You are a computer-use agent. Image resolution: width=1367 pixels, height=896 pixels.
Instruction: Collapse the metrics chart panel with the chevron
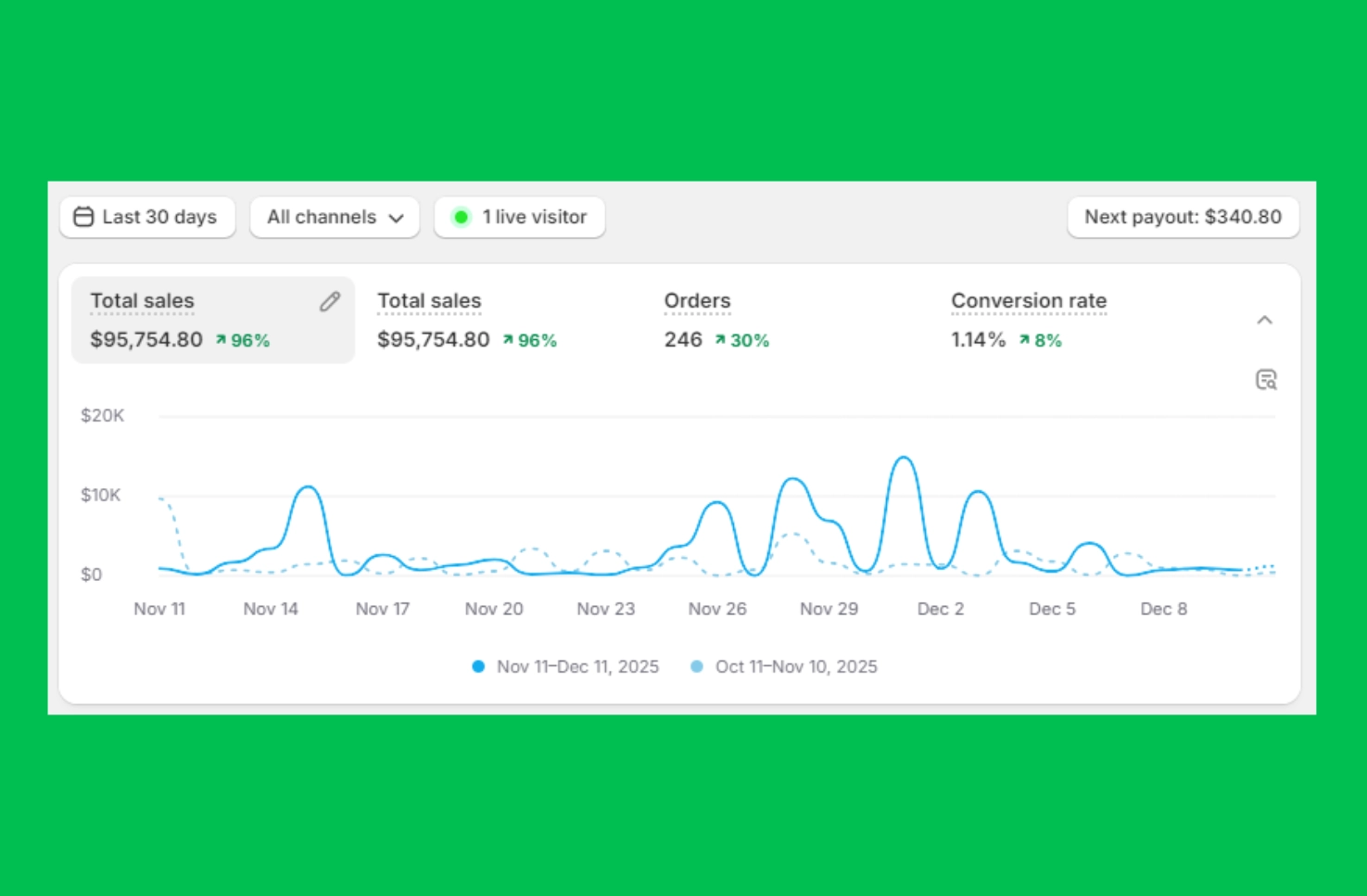pos(1264,320)
